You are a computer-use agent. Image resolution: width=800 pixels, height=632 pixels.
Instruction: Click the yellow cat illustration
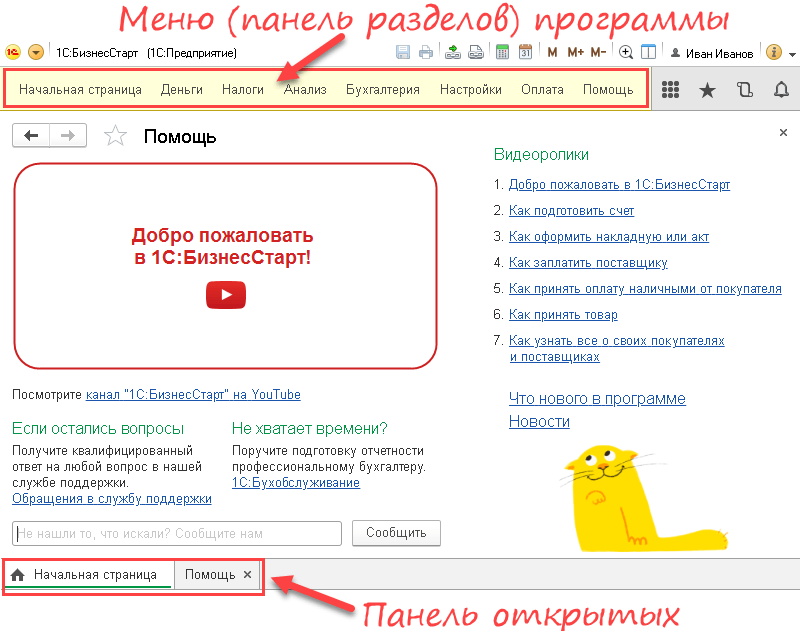click(642, 499)
